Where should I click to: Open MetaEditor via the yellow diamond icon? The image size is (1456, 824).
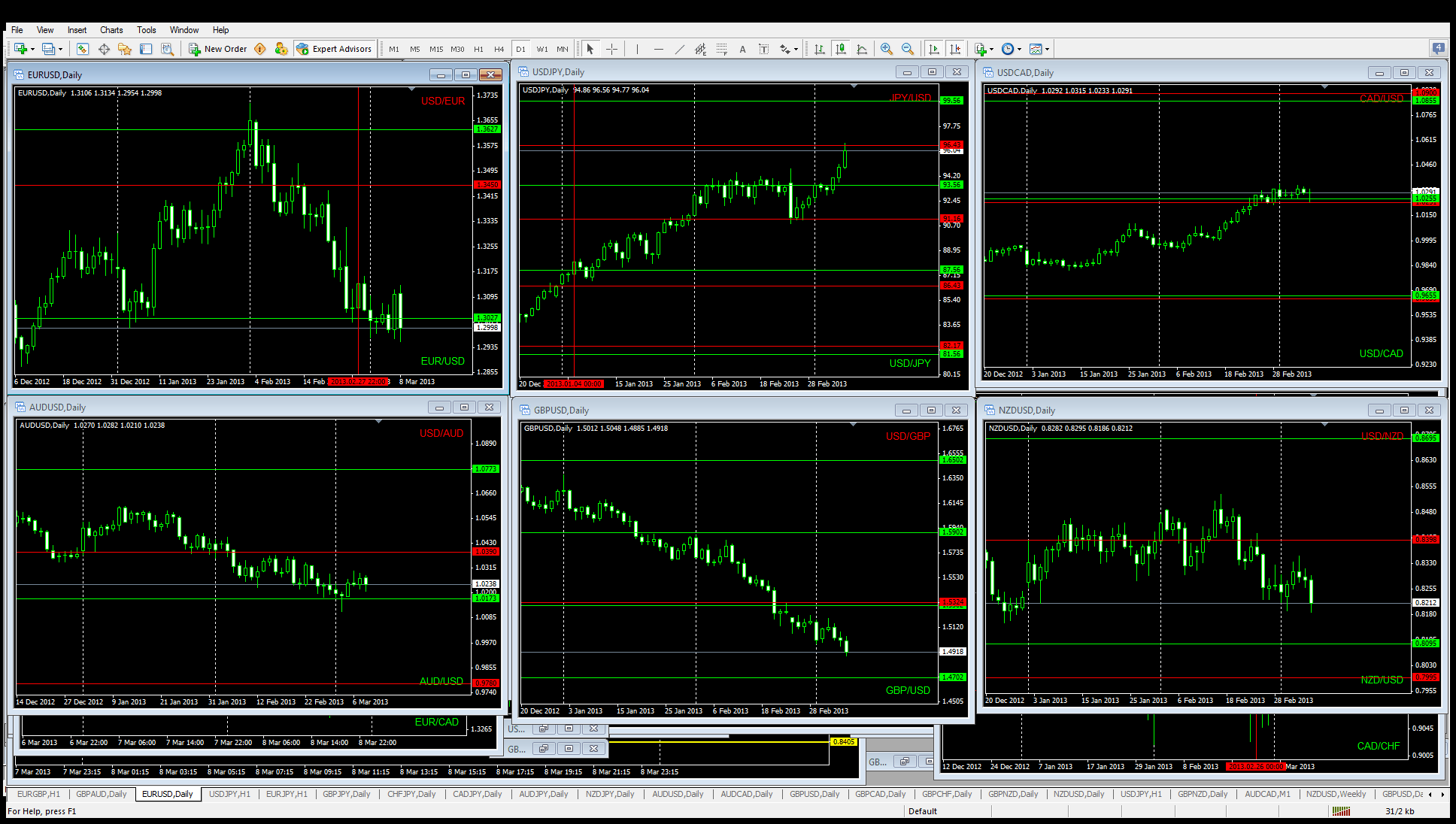point(260,49)
